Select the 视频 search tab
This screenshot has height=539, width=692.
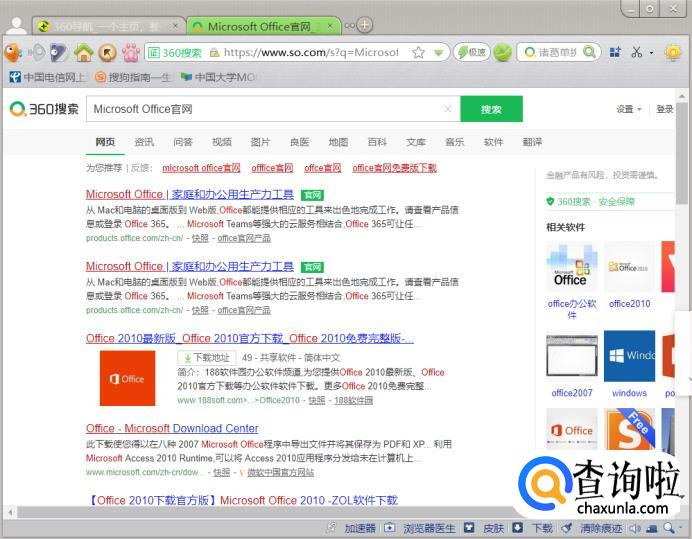[x=222, y=142]
